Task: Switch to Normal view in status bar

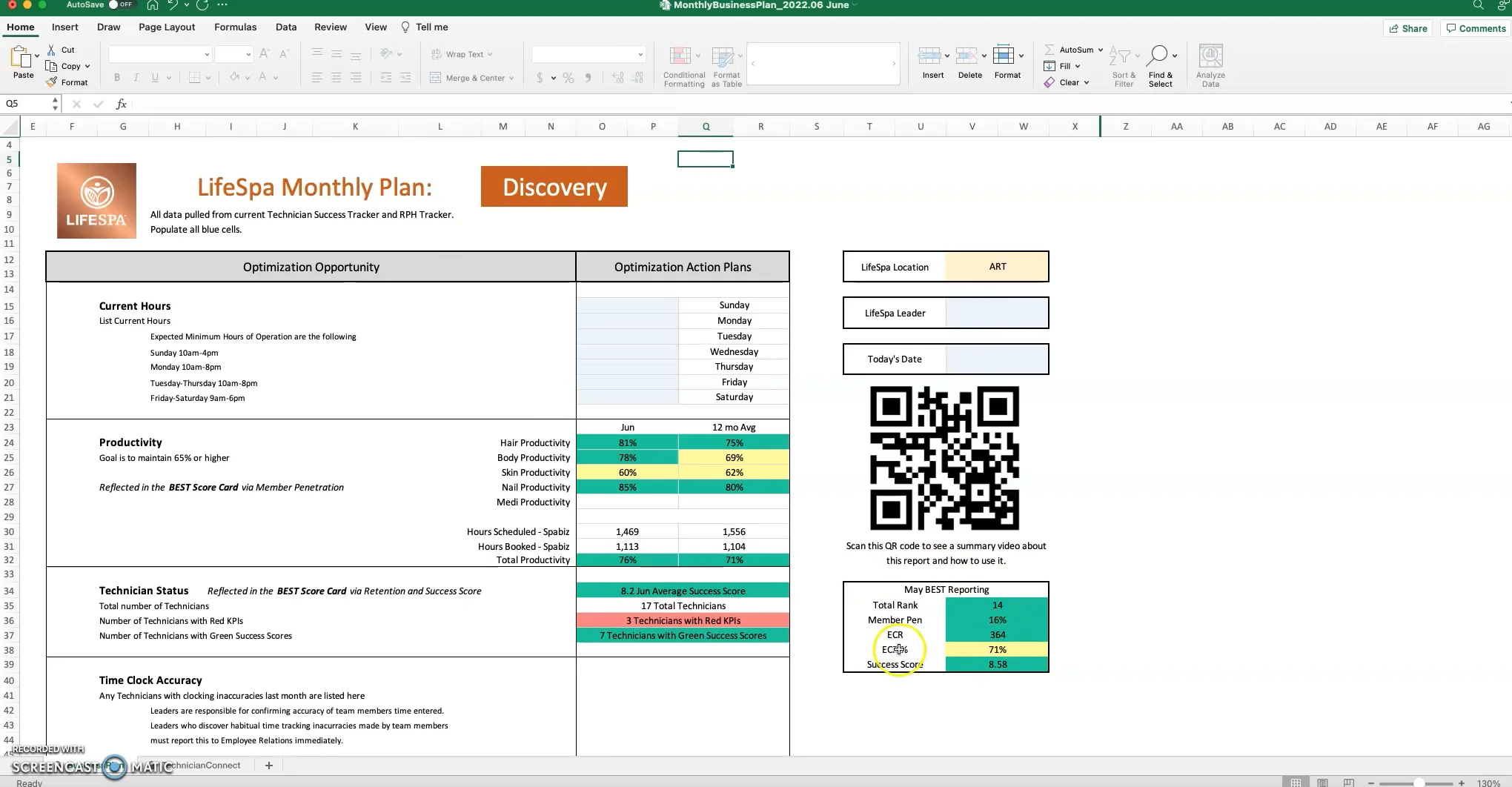Action: click(x=1296, y=783)
